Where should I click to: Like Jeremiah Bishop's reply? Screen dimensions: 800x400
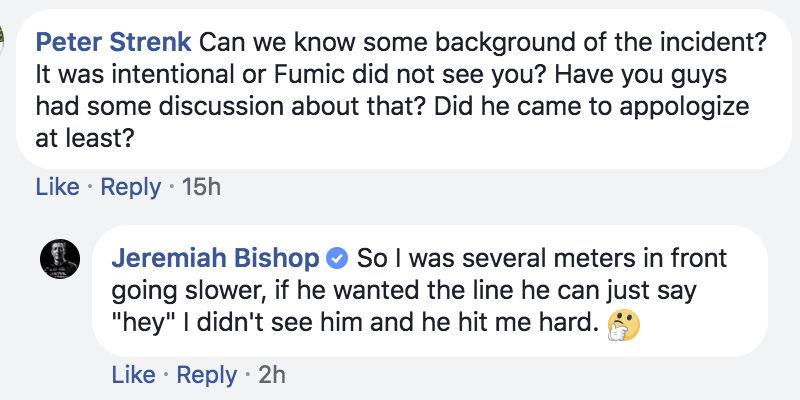(x=133, y=375)
